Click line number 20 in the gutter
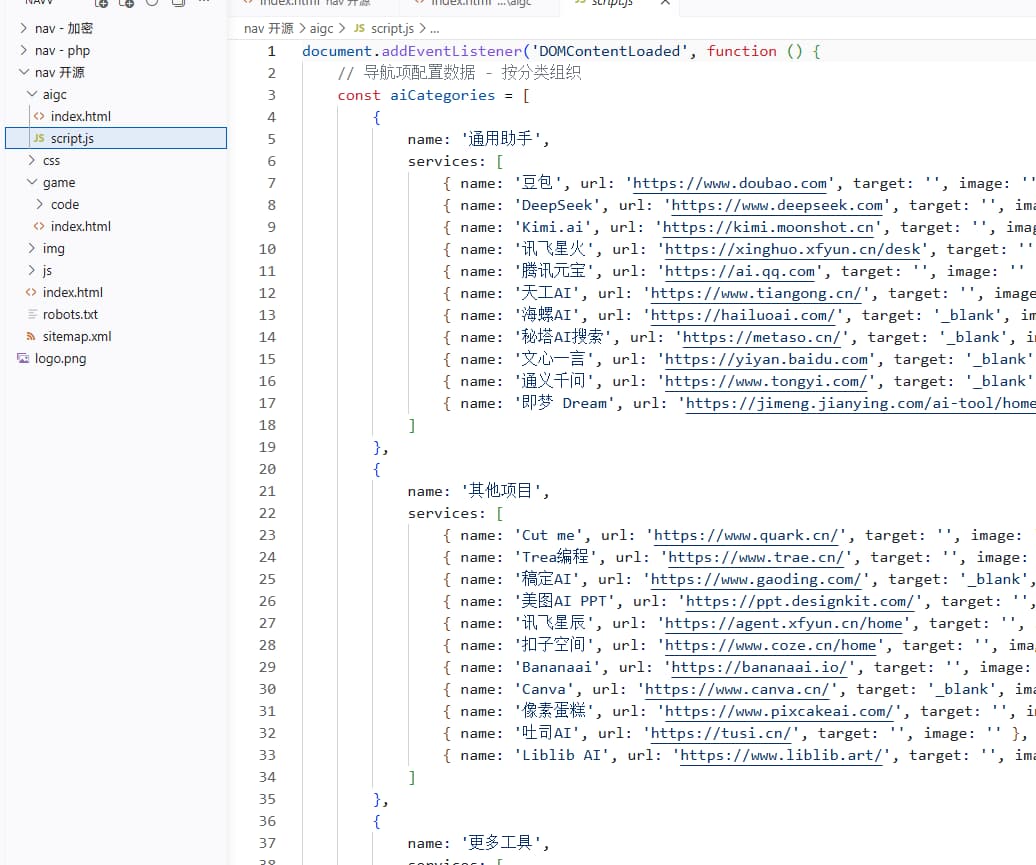Screen dimensions: 1036x865 (x=267, y=469)
